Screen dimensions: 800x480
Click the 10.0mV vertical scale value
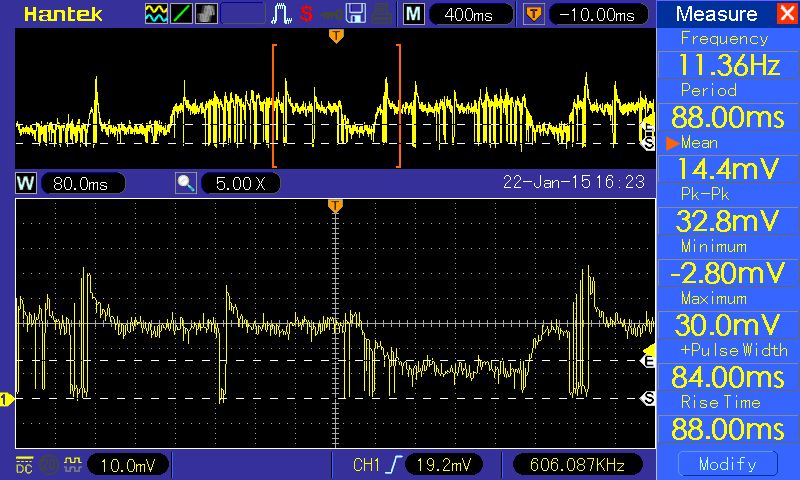(128, 465)
